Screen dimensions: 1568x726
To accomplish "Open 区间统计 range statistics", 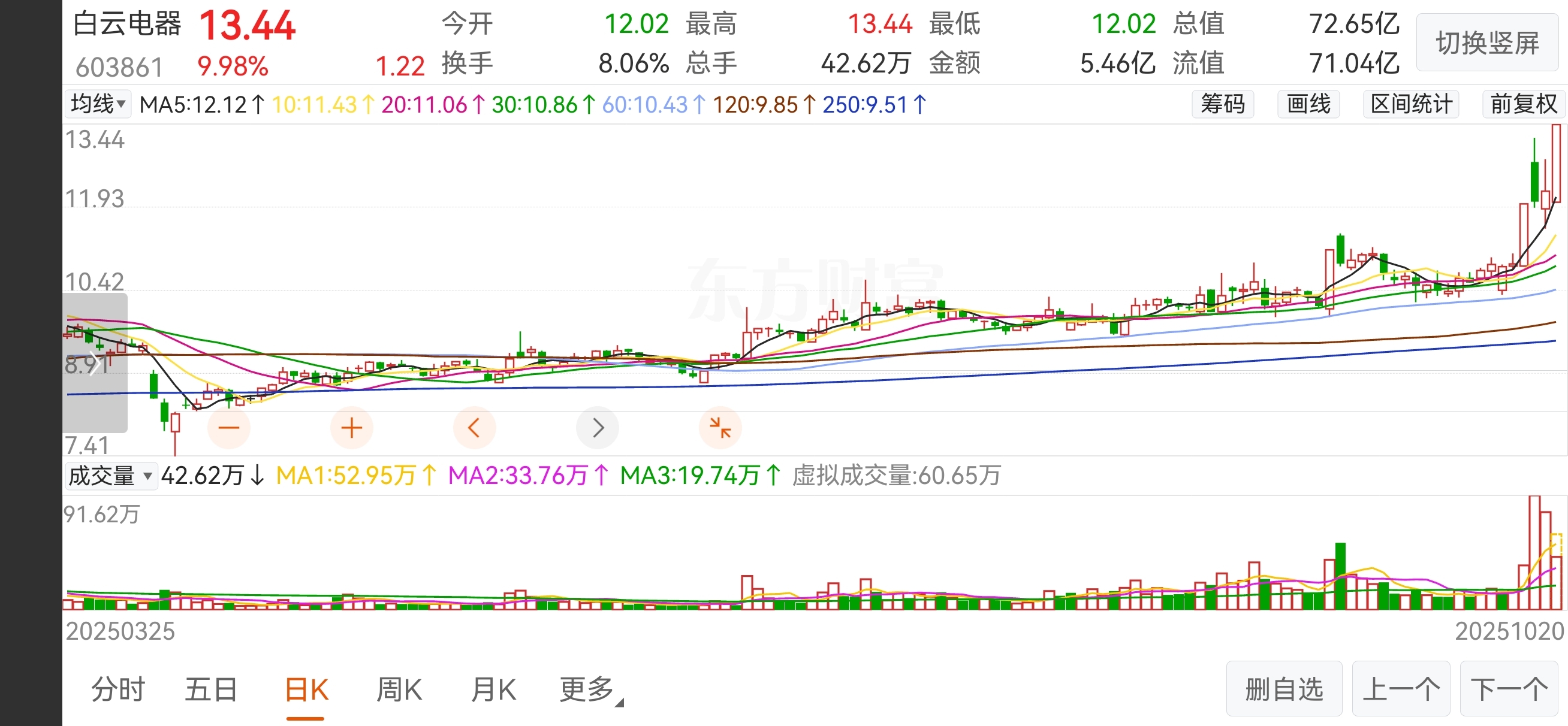I will click(1411, 104).
